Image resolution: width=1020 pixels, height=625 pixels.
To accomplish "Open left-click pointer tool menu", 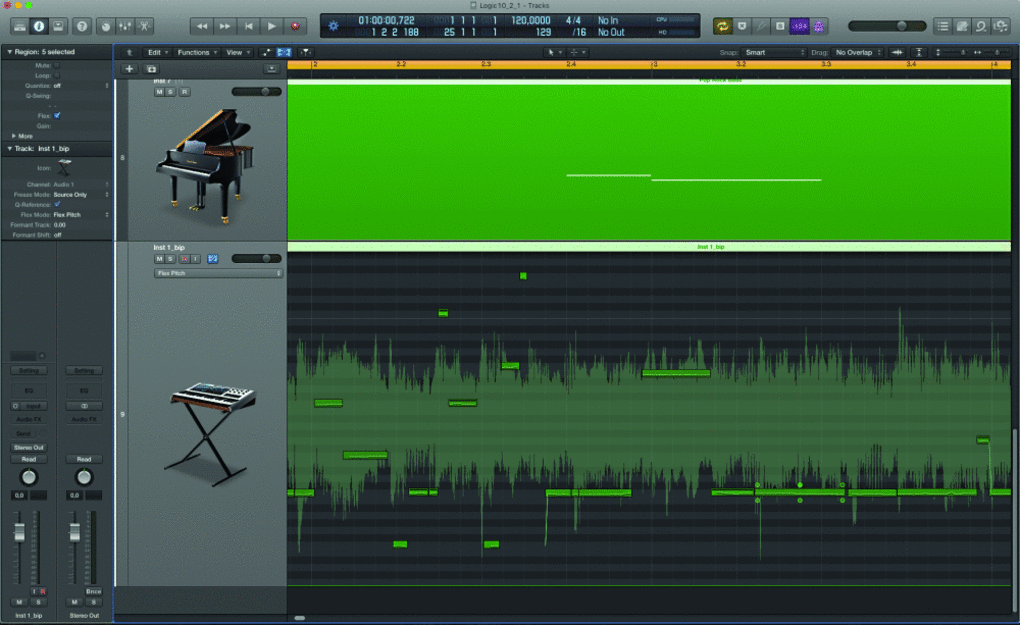I will tap(554, 53).
